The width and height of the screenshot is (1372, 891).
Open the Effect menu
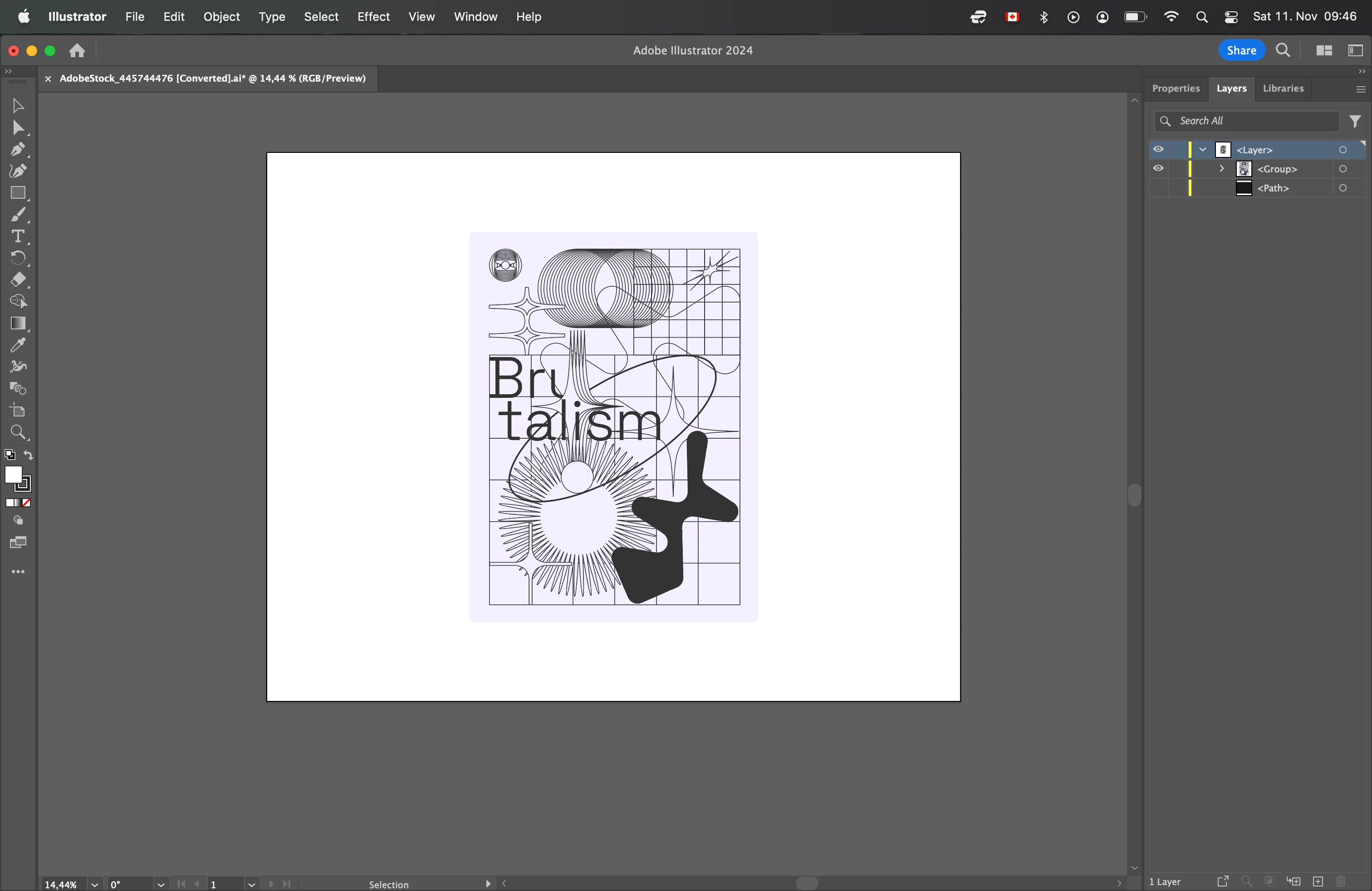pos(373,17)
